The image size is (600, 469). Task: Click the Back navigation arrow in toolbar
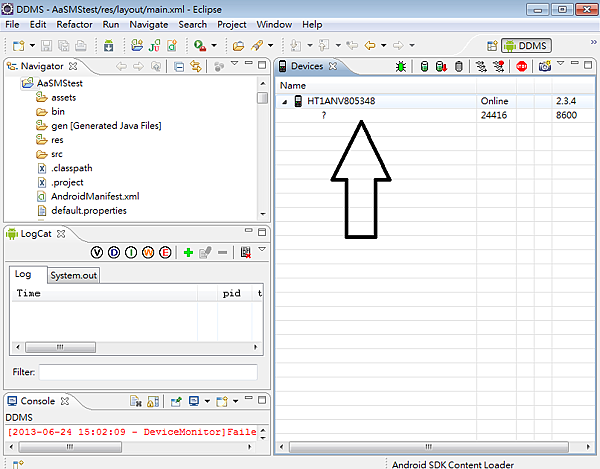[x=370, y=46]
